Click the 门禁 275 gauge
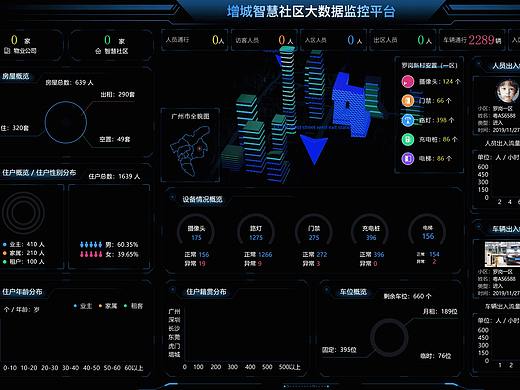This screenshot has height=390, width=520. [x=314, y=232]
